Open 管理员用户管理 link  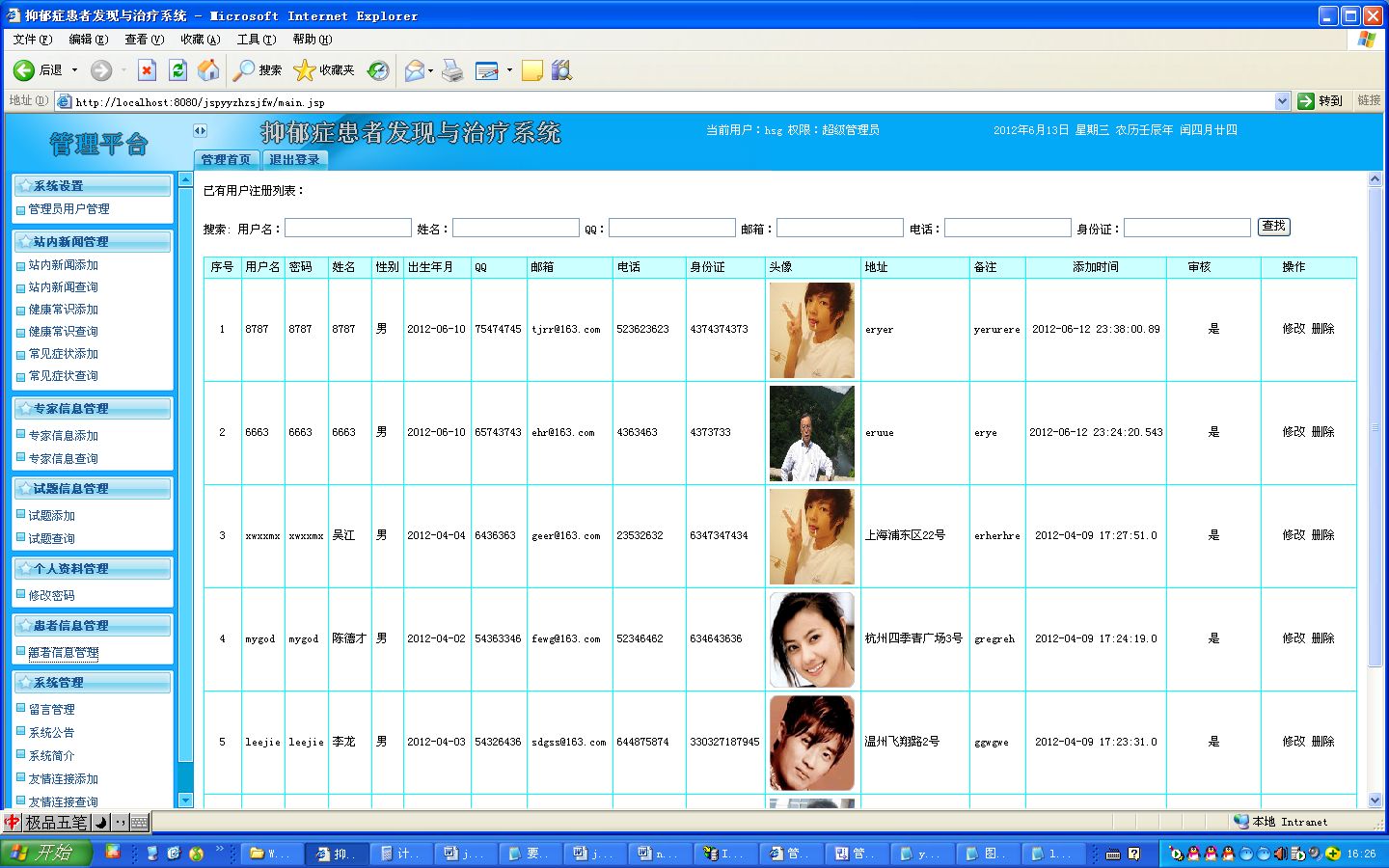point(68,209)
